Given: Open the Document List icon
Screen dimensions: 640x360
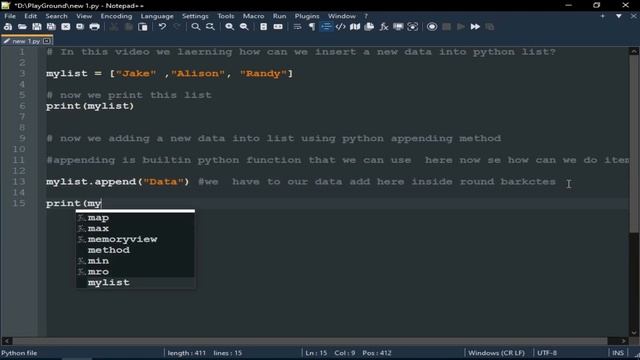Looking at the screenshot, I should tap(369, 27).
